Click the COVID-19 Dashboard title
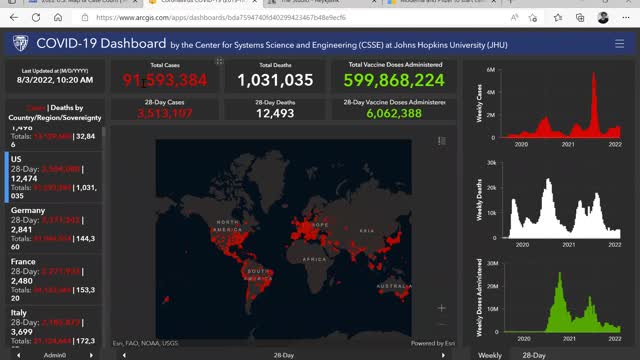Viewport: 640px width, 360px height. [x=101, y=43]
